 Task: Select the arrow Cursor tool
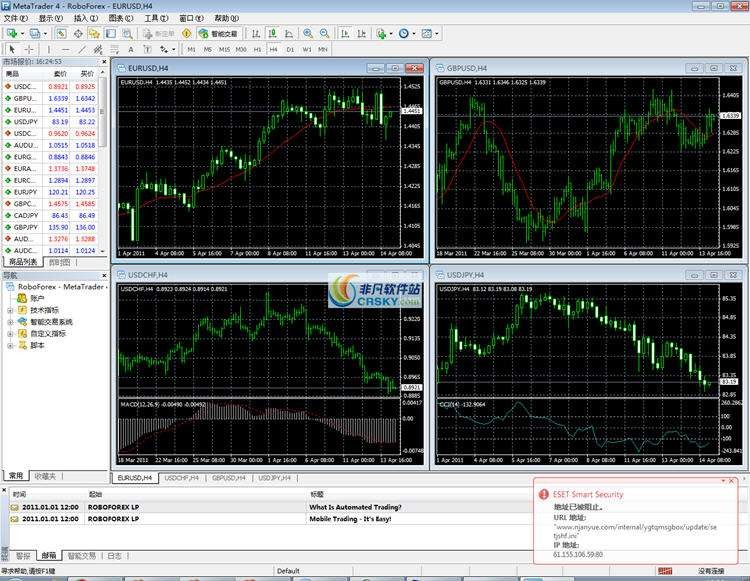12,49
